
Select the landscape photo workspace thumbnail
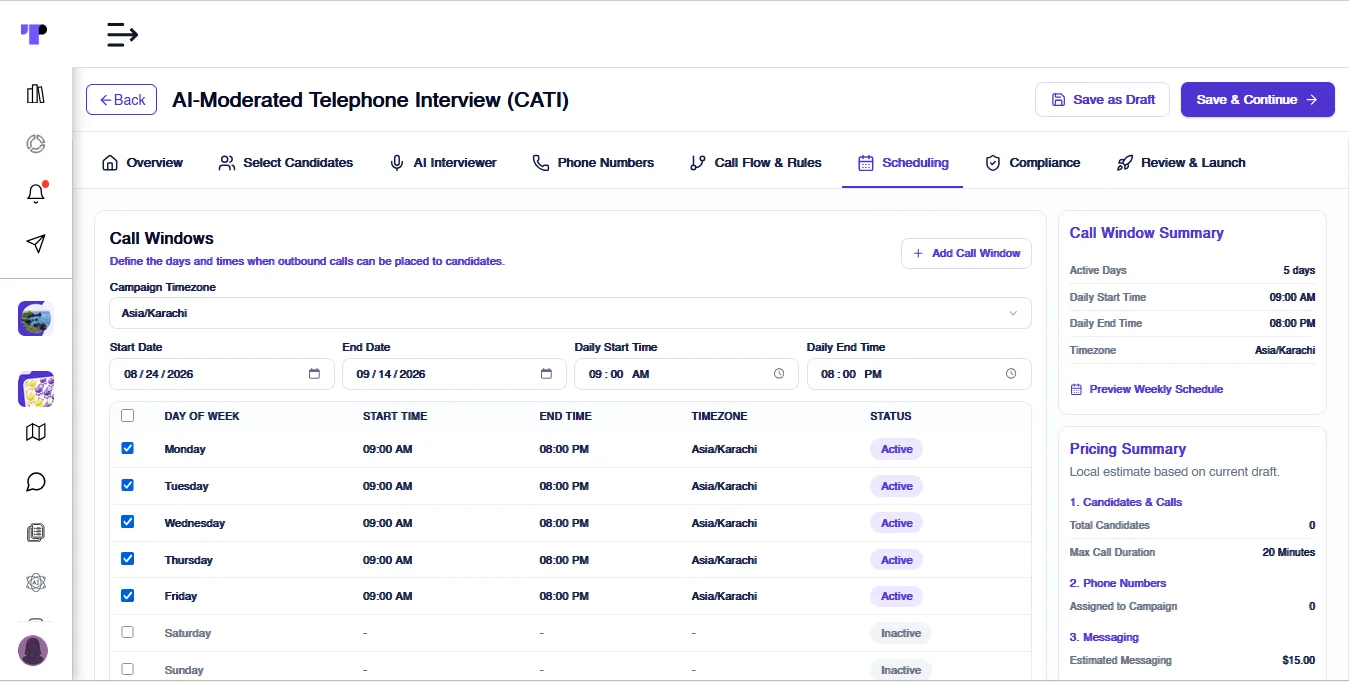[x=36, y=318]
